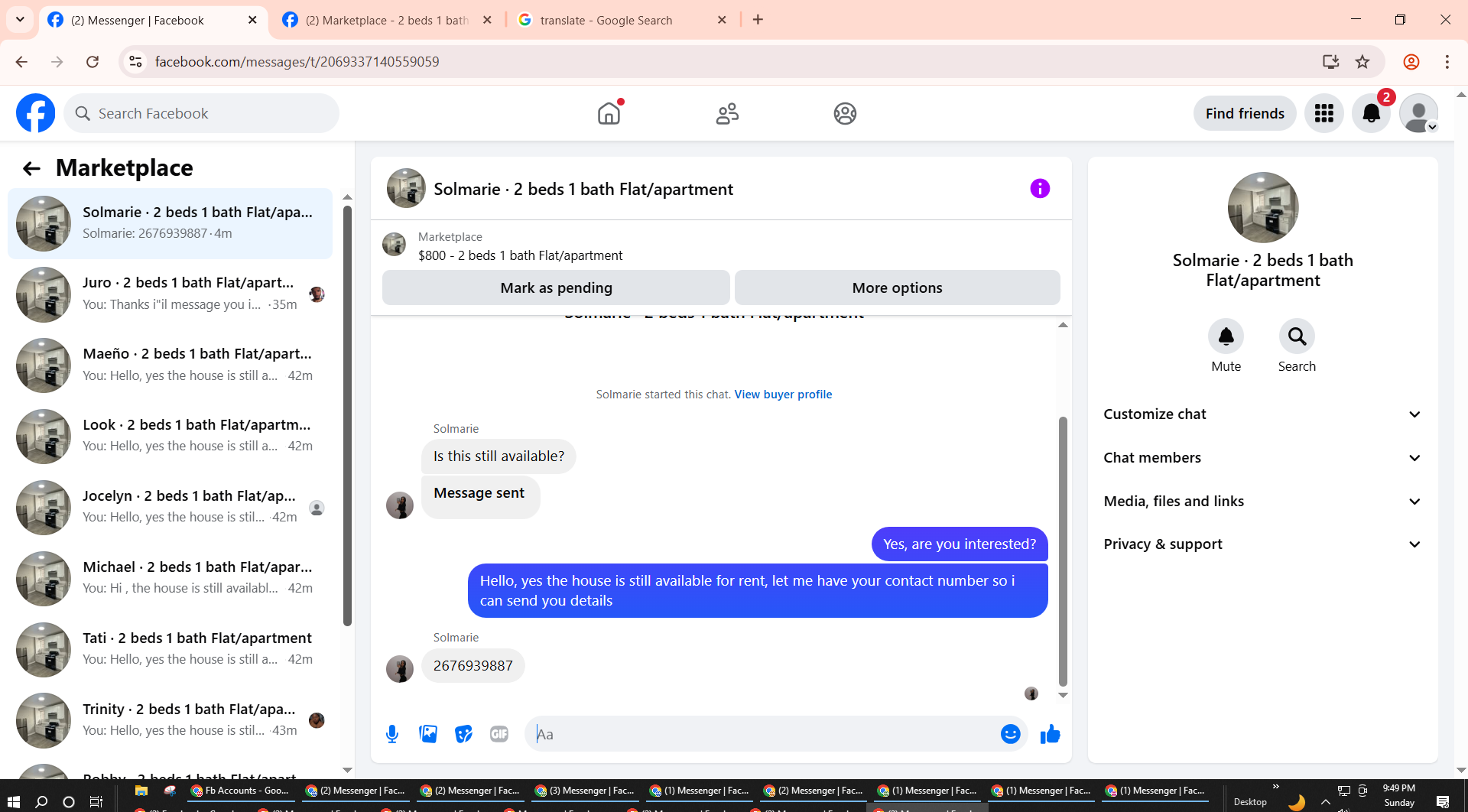Close the translate Google Search tab

[722, 21]
